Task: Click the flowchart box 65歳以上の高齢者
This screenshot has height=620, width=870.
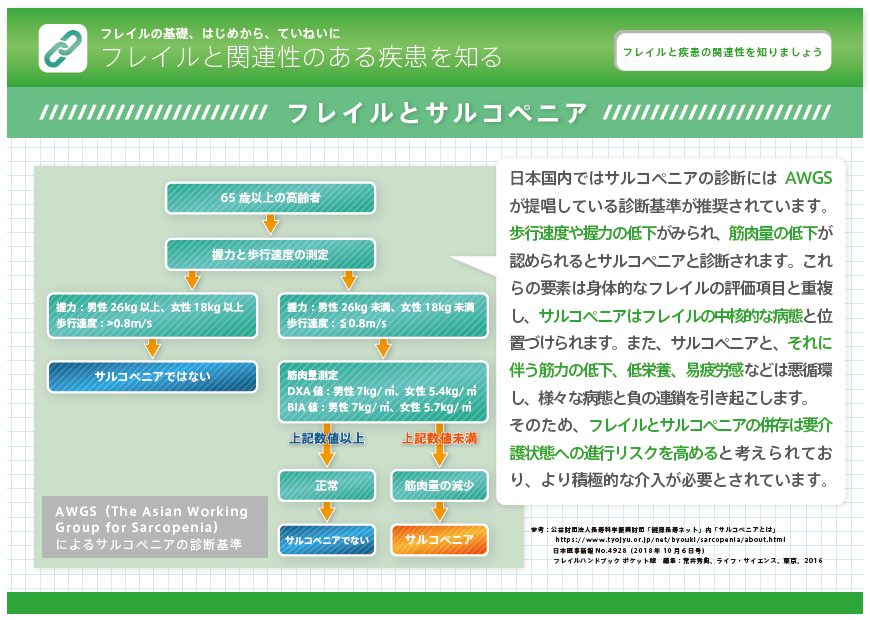Action: pyautogui.click(x=270, y=198)
